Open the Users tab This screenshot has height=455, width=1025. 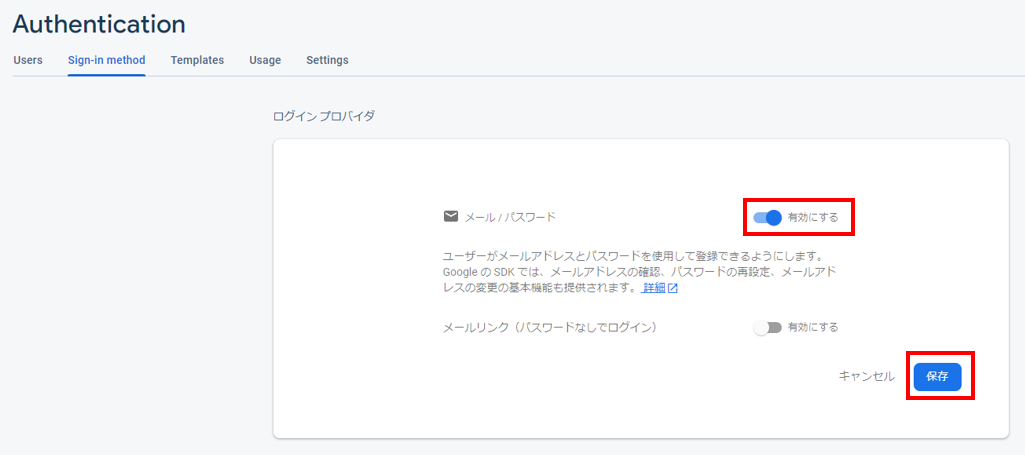27,60
